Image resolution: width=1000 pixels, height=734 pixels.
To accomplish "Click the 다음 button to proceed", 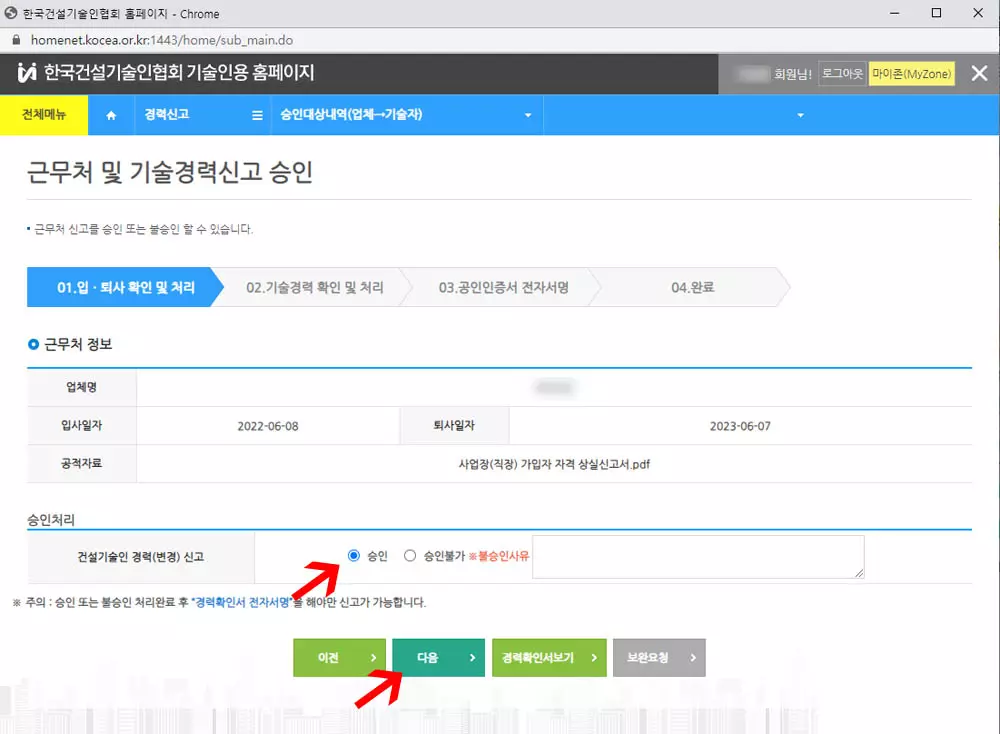I will (437, 657).
